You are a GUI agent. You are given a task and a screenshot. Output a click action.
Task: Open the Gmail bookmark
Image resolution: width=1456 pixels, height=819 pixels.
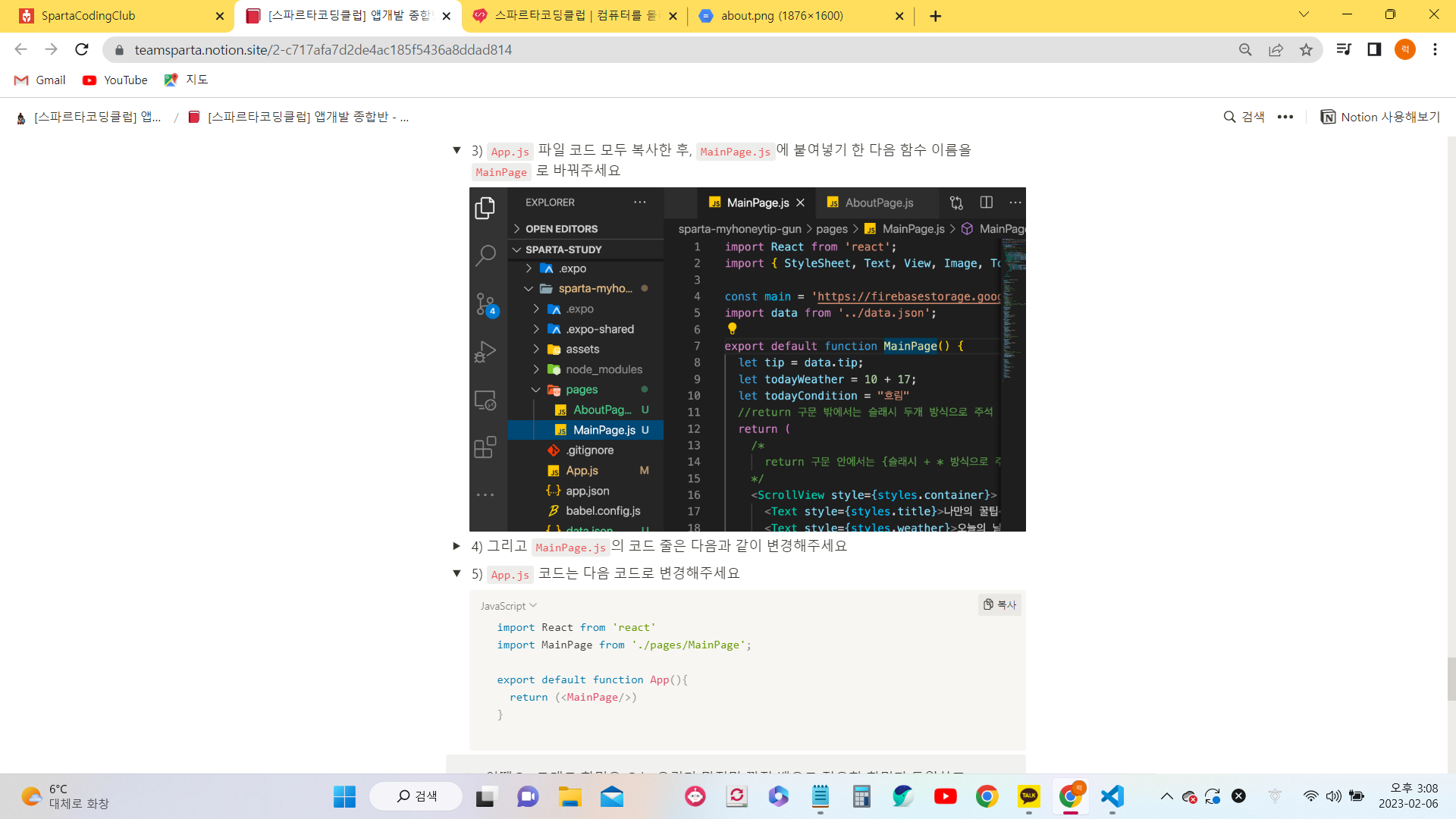(41, 80)
